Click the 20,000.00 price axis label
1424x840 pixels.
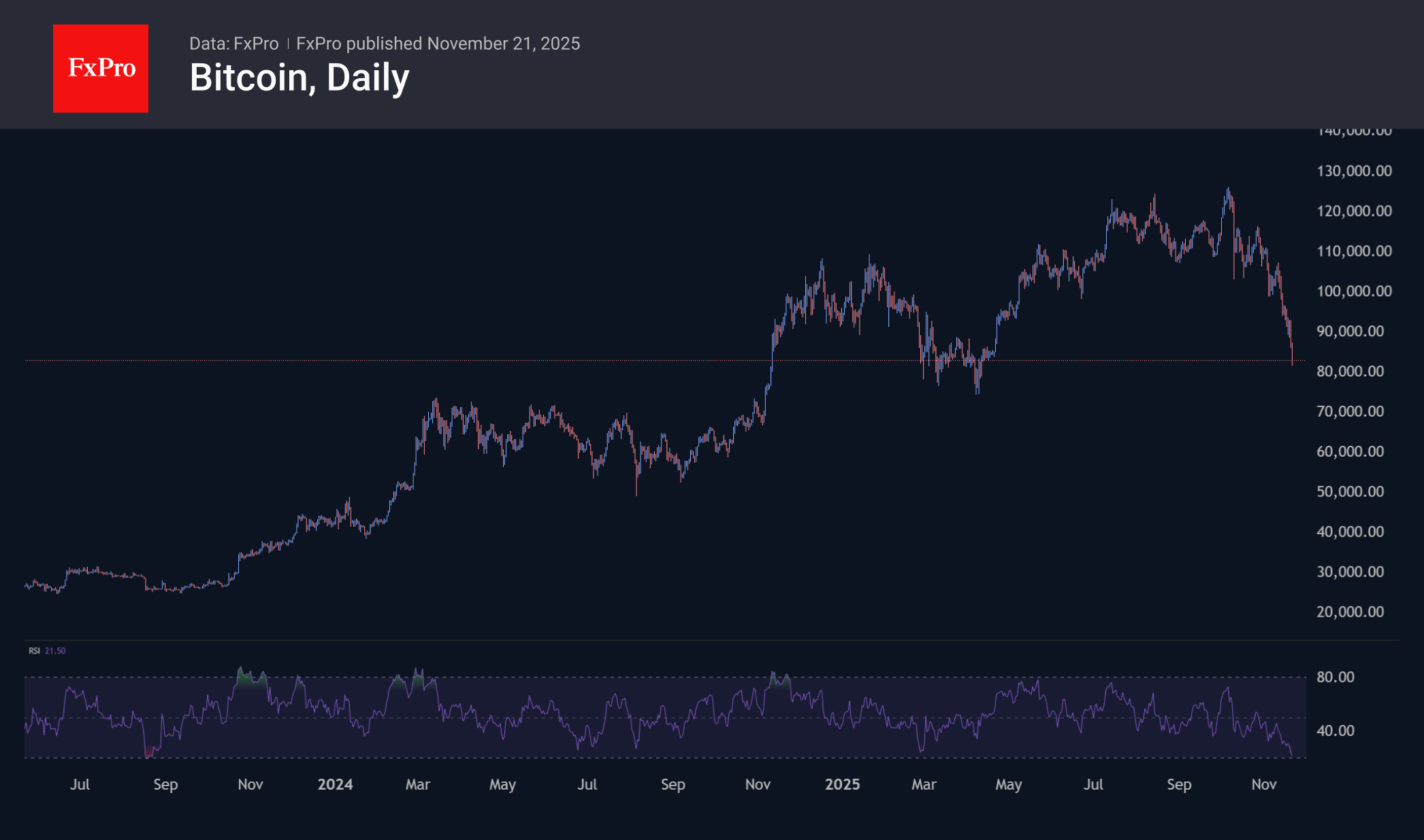(1350, 612)
